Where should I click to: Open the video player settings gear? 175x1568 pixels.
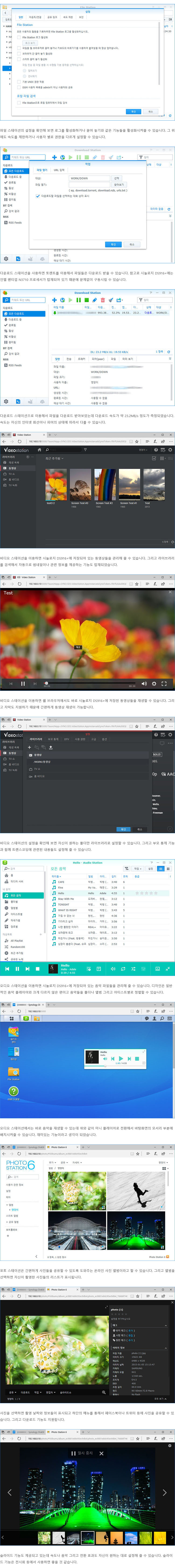click(x=154, y=684)
